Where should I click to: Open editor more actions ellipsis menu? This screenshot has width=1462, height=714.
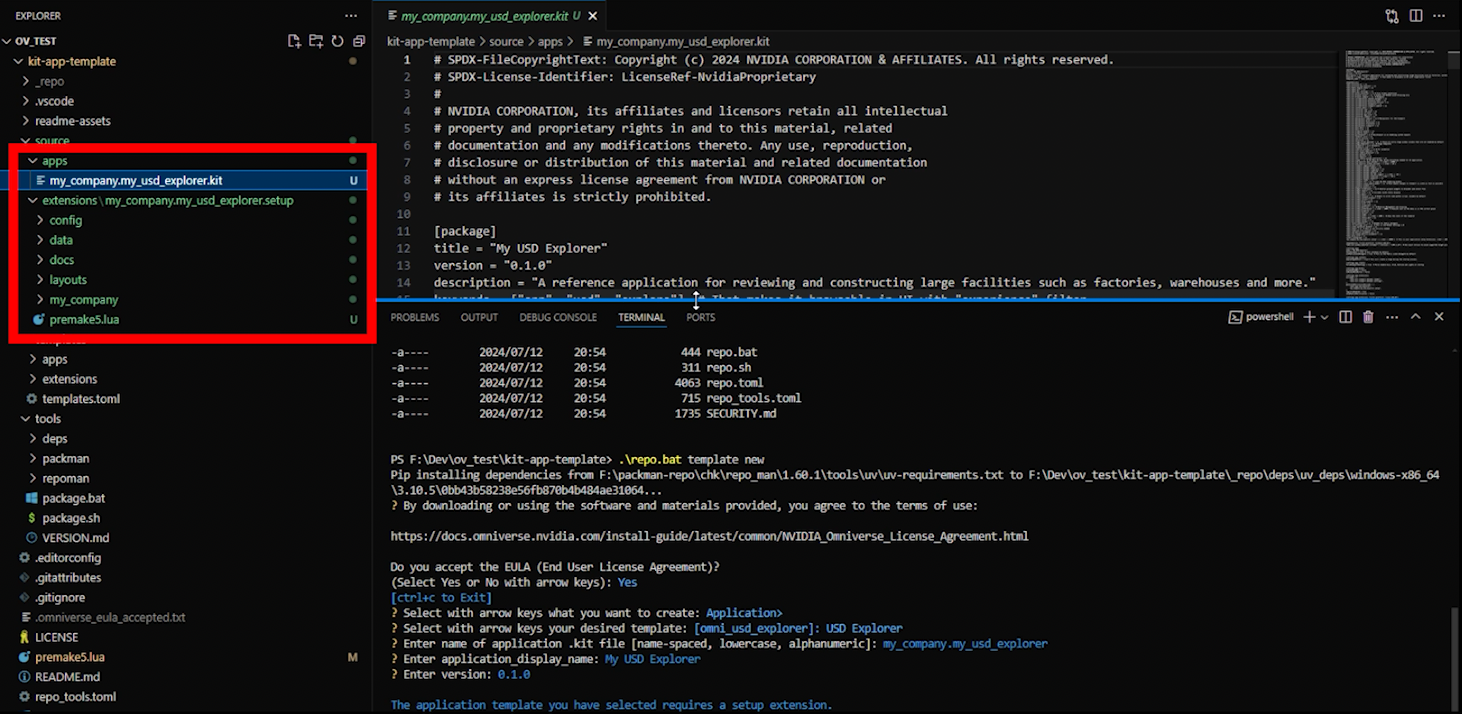(x=1440, y=16)
